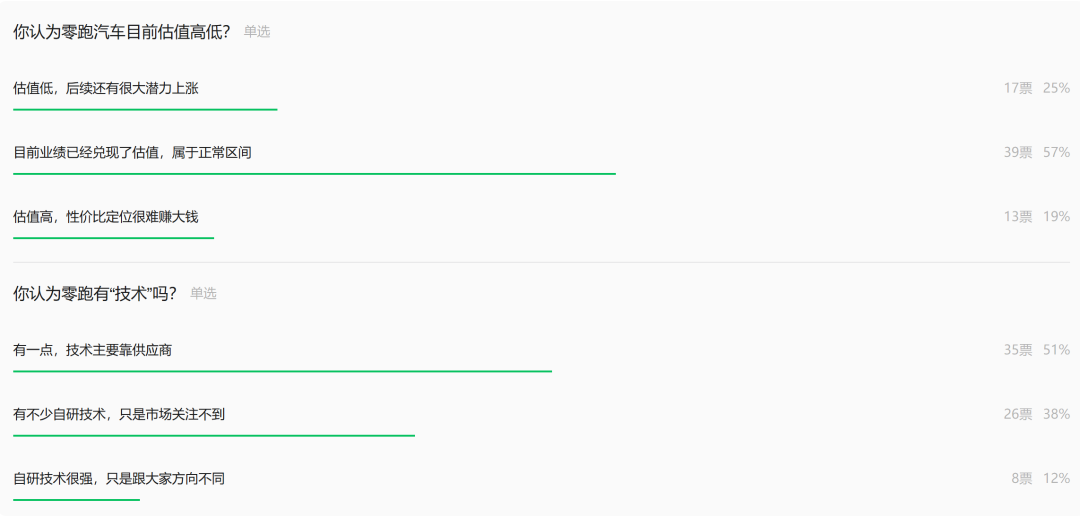
Task: Click the 39票 vote count
Action: click(1018, 152)
